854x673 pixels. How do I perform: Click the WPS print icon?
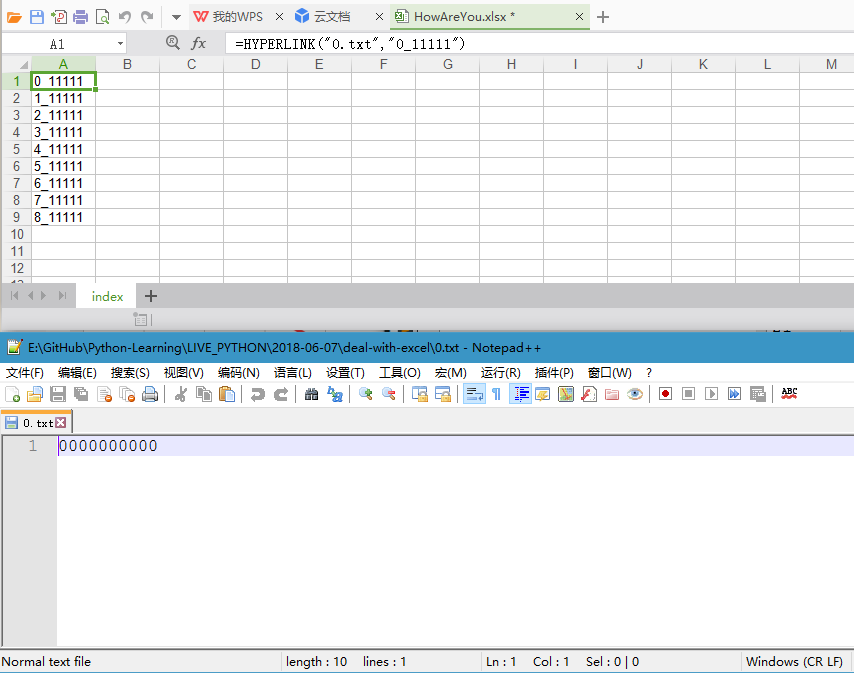tap(81, 17)
